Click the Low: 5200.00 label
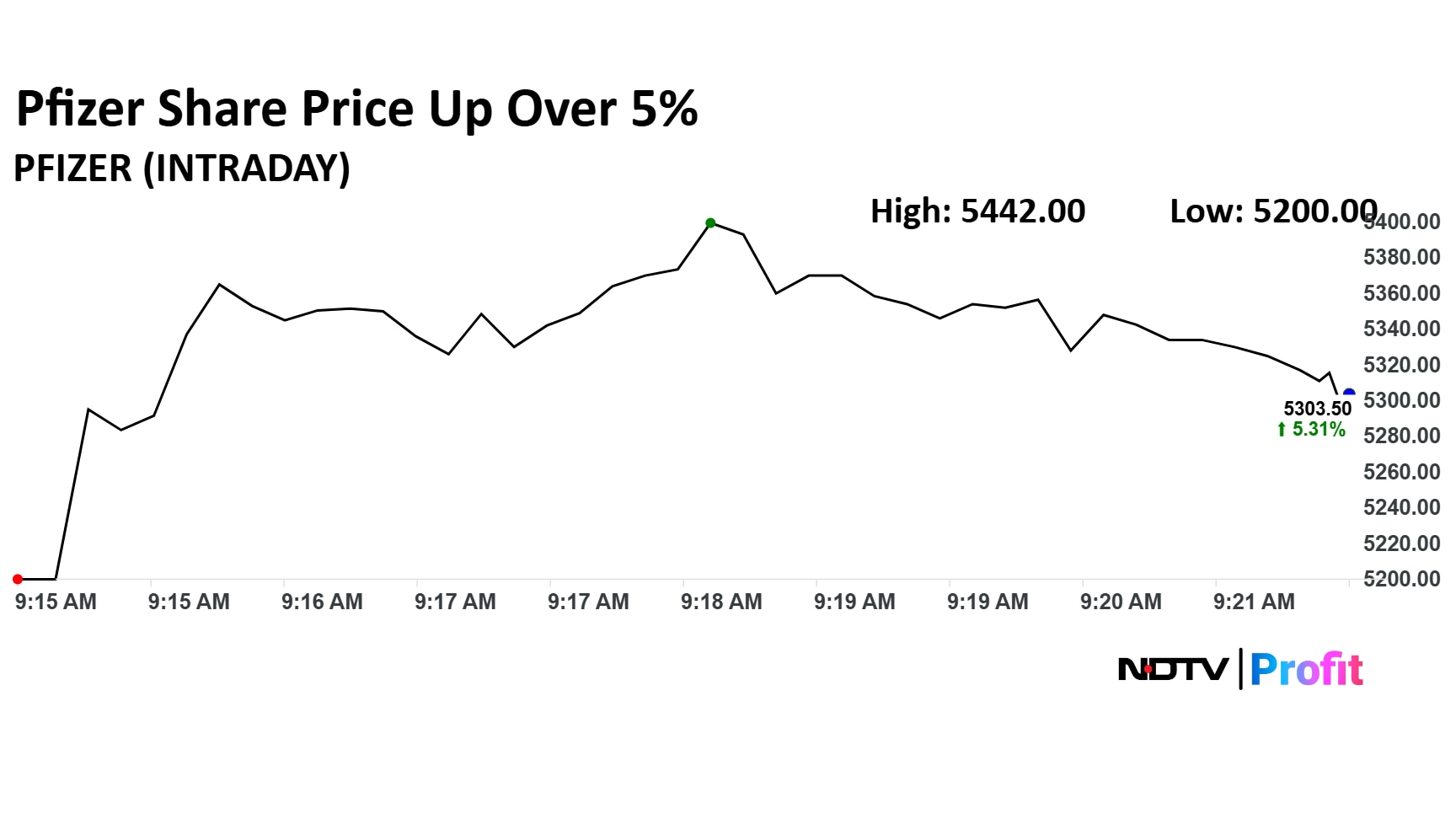Viewport: 1456px width, 819px height. coord(1272,211)
